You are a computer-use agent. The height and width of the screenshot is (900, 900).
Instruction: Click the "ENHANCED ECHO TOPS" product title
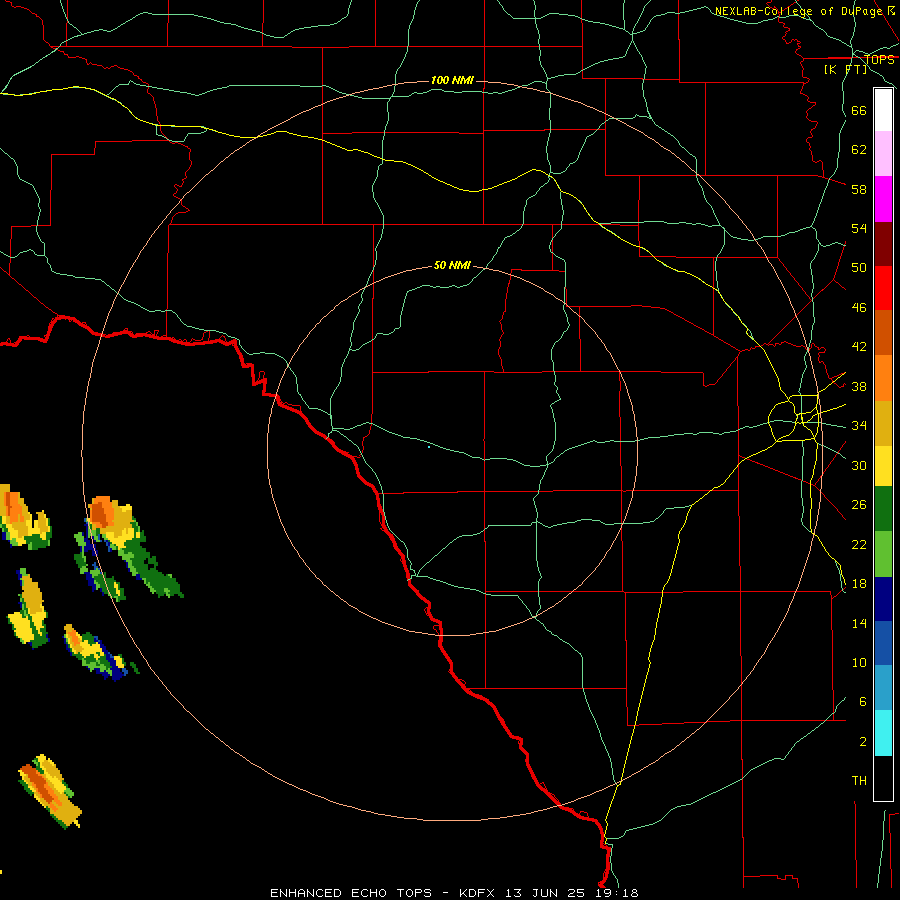pos(351,893)
